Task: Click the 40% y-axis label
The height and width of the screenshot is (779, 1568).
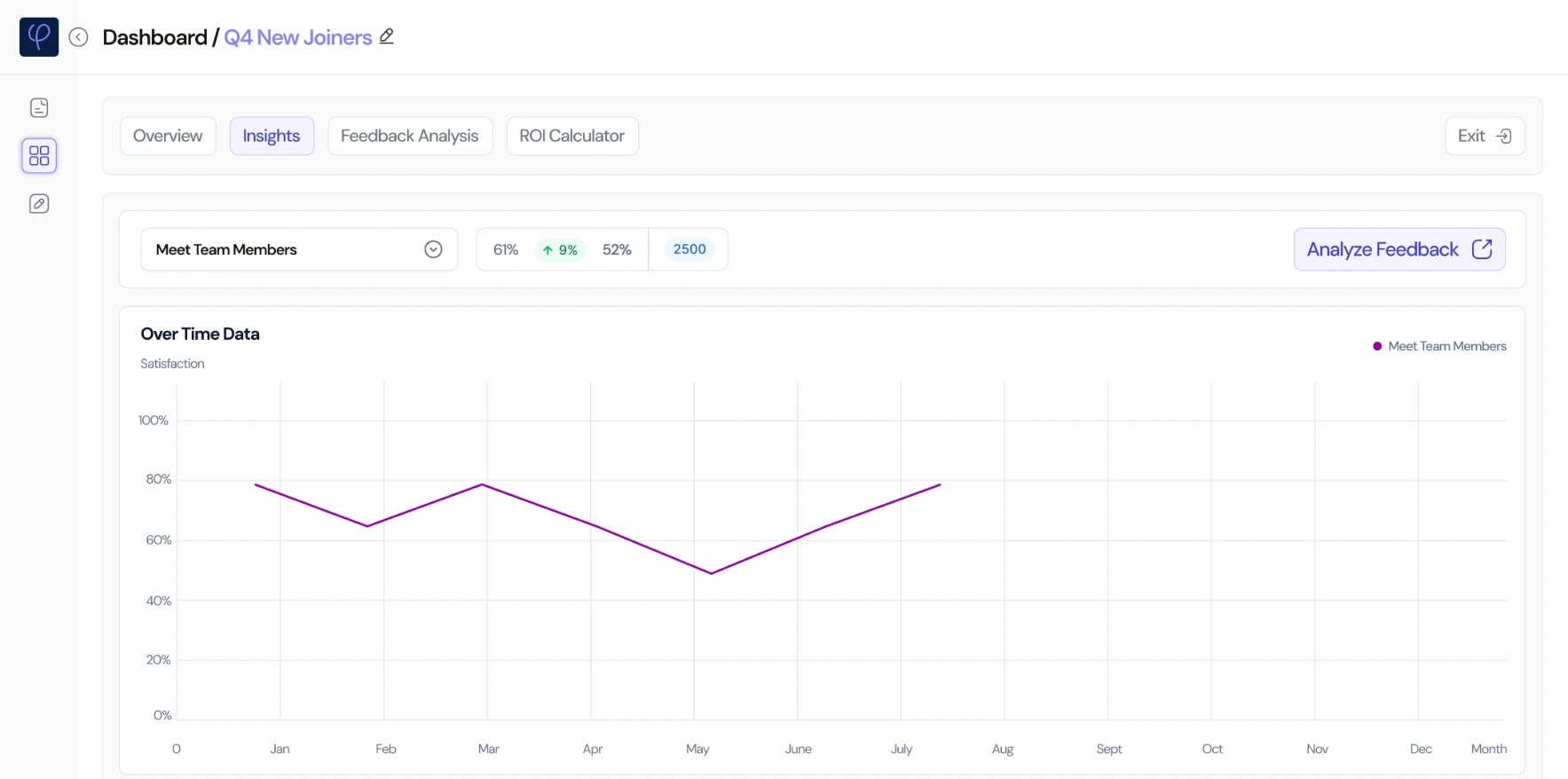Action: pyautogui.click(x=159, y=601)
